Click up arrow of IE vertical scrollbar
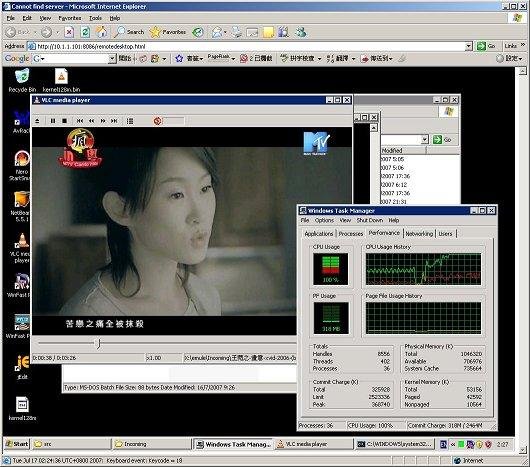This screenshot has width=530, height=467. click(x=523, y=71)
